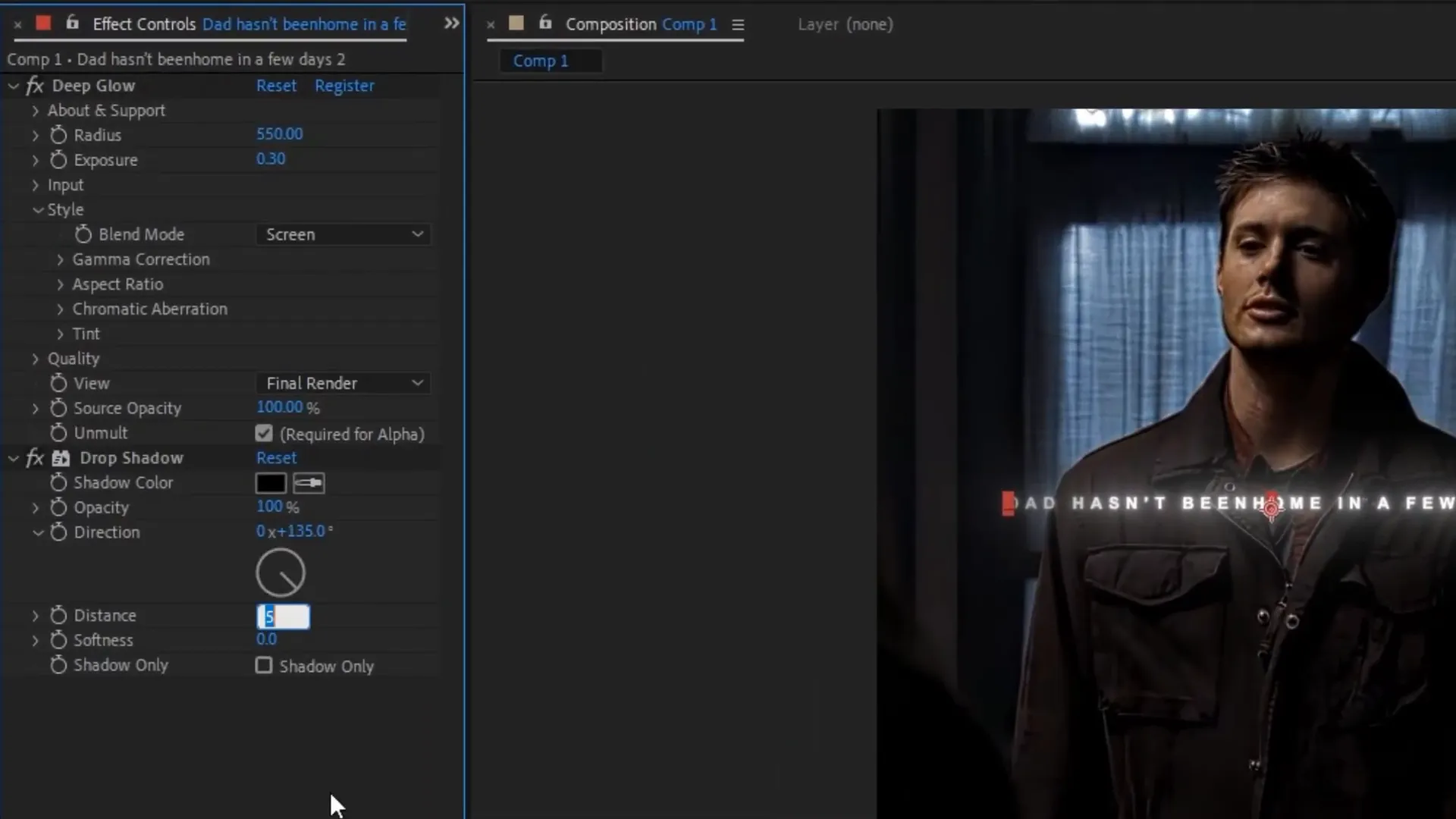Expand the Radius property
The width and height of the screenshot is (1456, 819).
coord(35,136)
